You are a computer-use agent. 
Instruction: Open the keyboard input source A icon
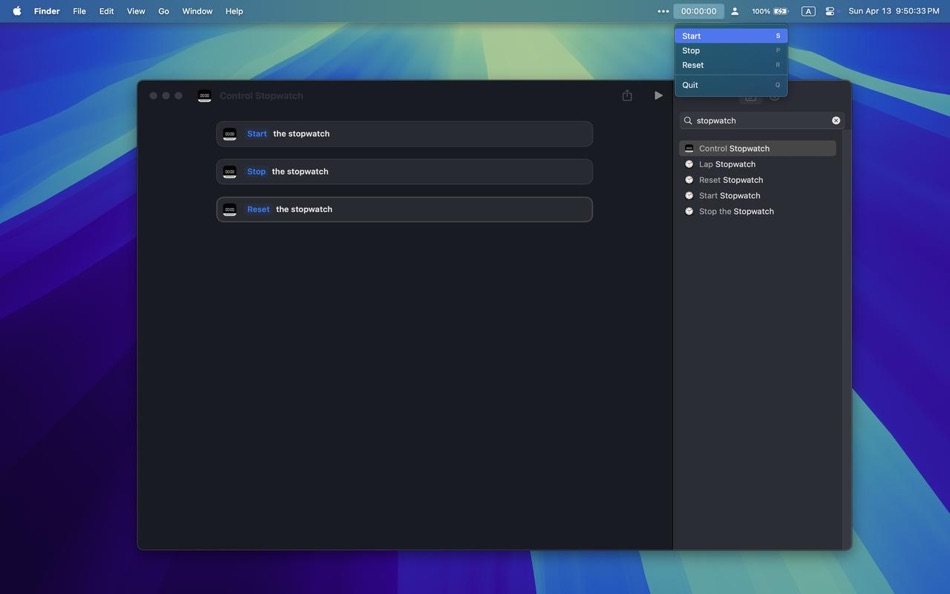pos(808,11)
